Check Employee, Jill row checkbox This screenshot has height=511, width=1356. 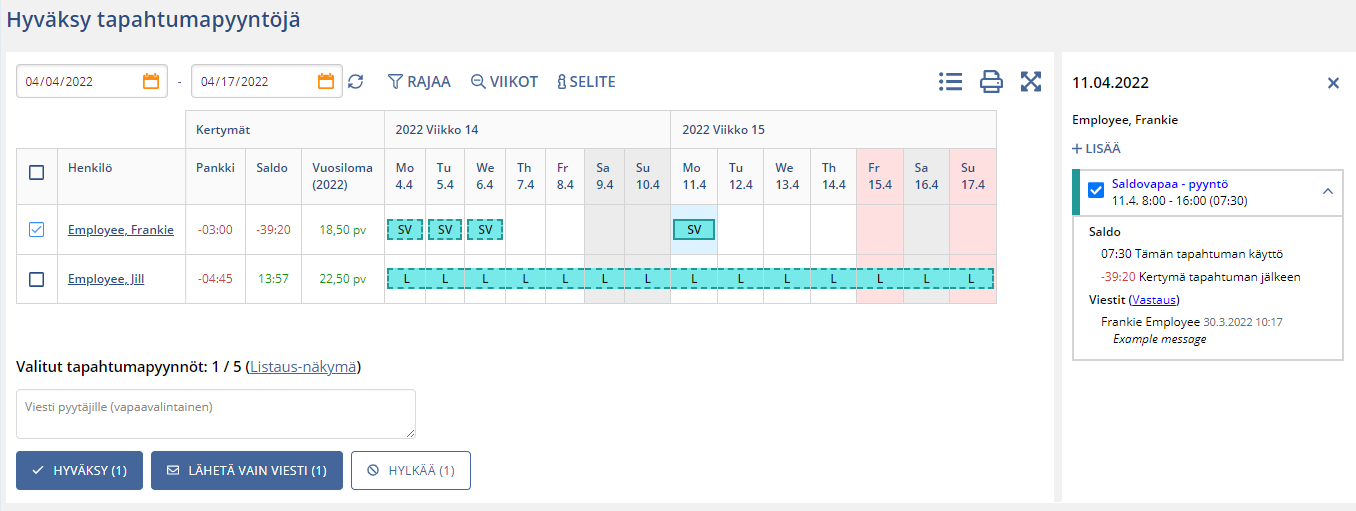(37, 279)
